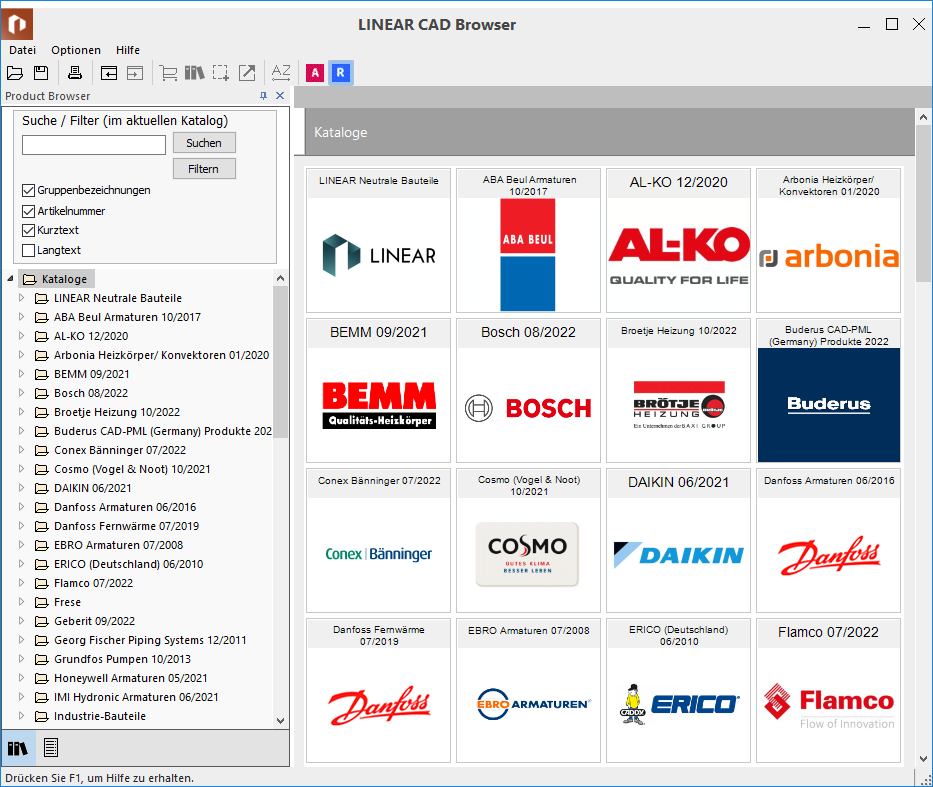
Task: Click scroll down arrow of catalog pane
Action: (x=923, y=758)
